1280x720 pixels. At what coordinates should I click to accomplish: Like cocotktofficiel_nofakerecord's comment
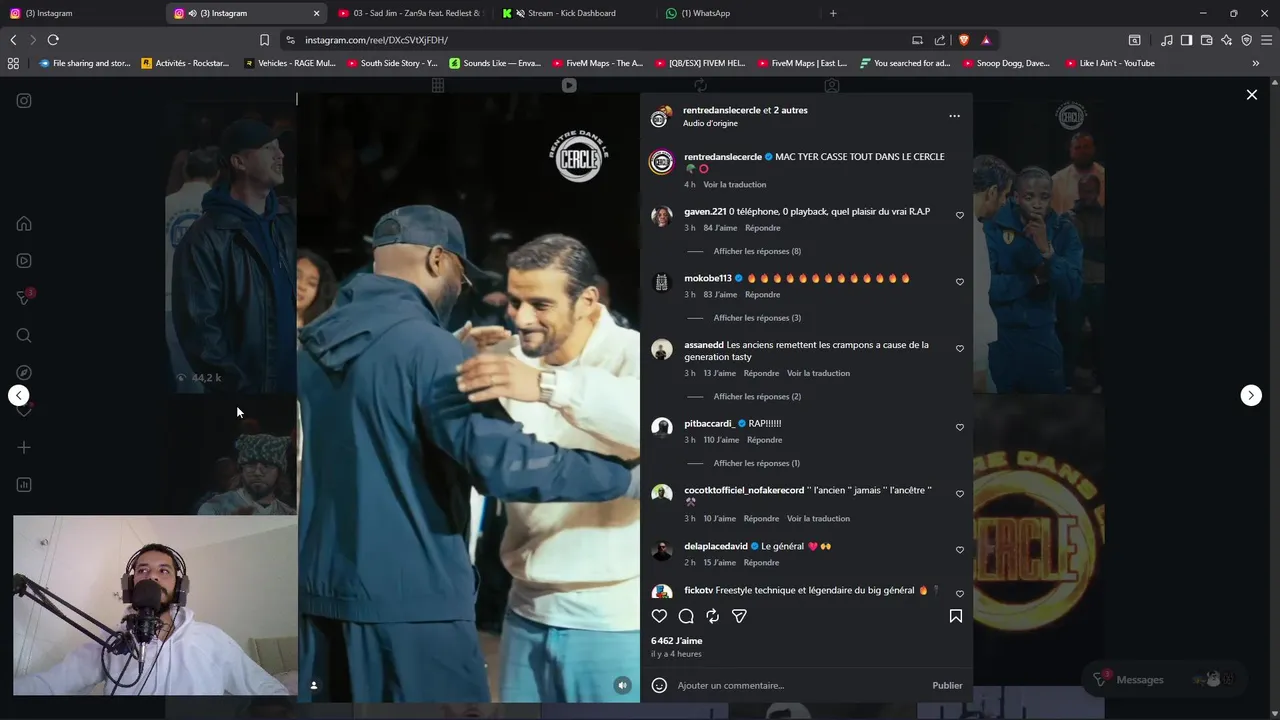pos(960,494)
